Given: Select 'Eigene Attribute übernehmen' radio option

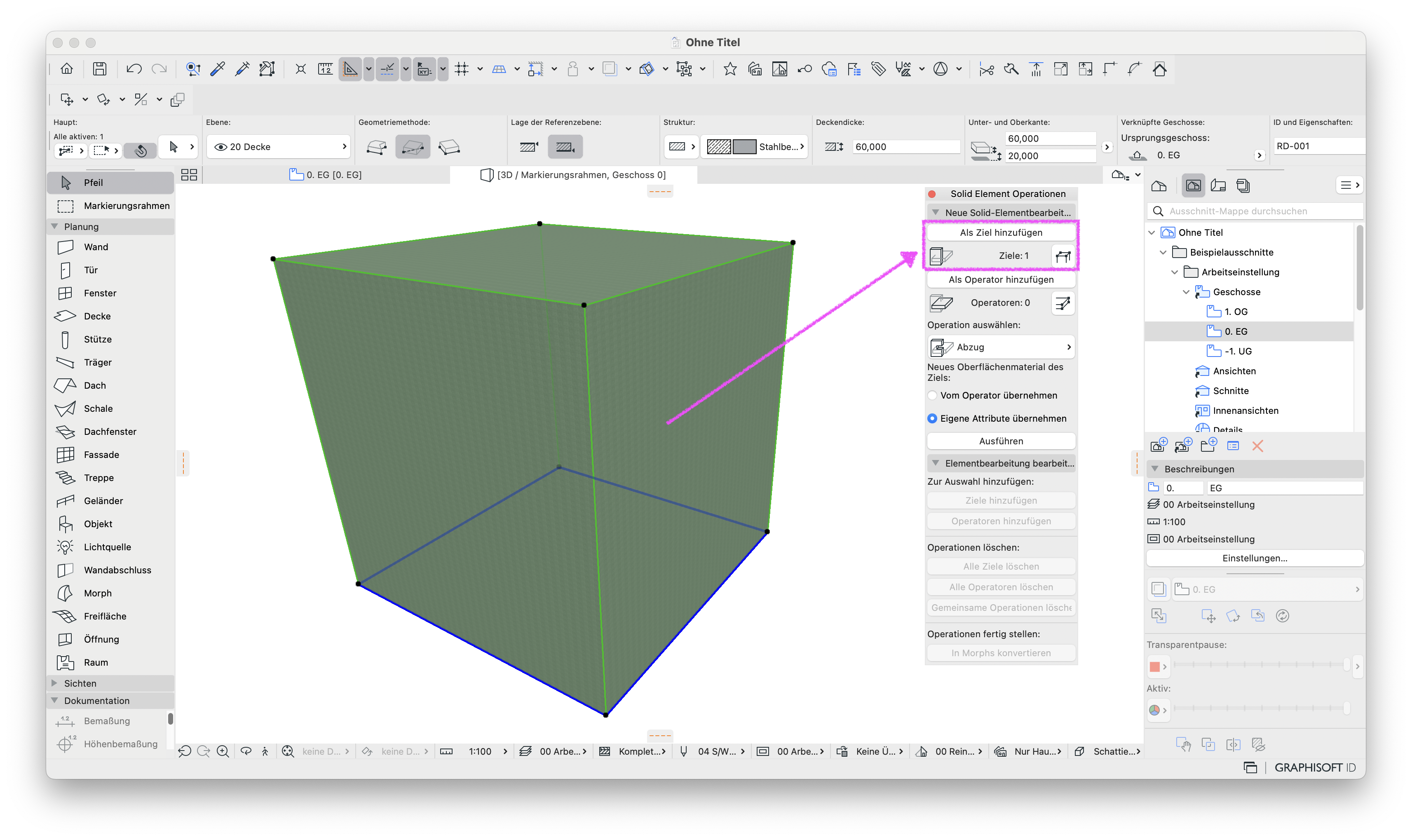Looking at the screenshot, I should (x=932, y=418).
